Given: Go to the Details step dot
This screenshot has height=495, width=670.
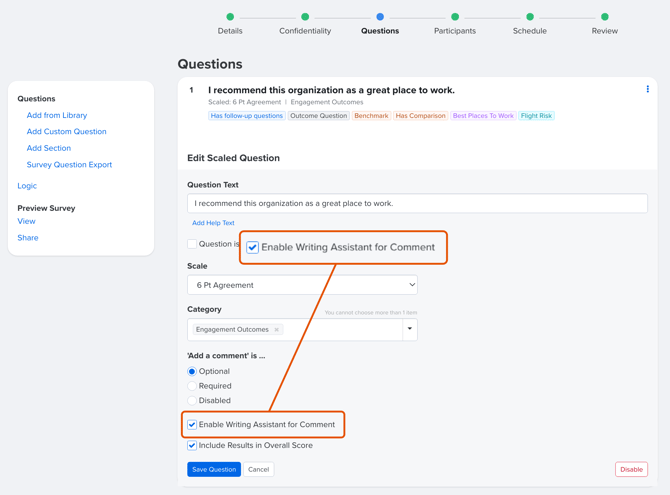Looking at the screenshot, I should tap(230, 17).
